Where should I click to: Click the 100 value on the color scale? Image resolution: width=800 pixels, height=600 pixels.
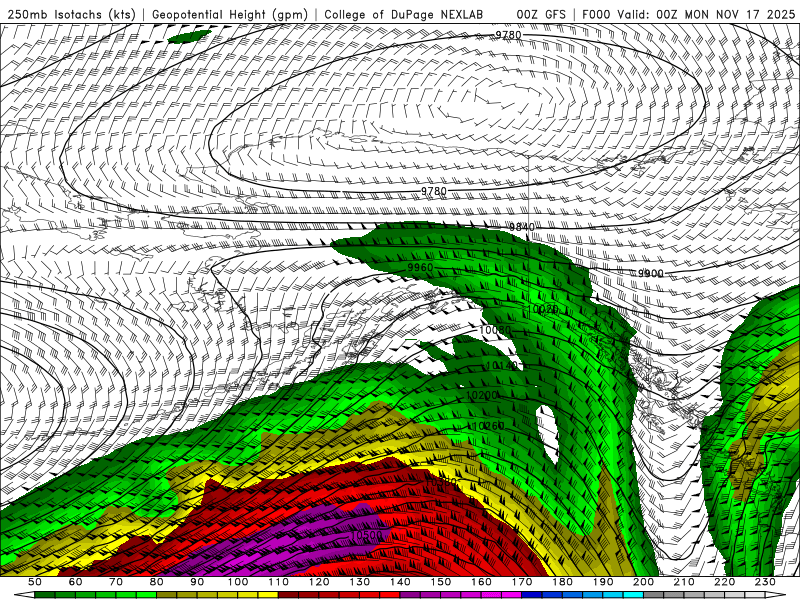[238, 582]
